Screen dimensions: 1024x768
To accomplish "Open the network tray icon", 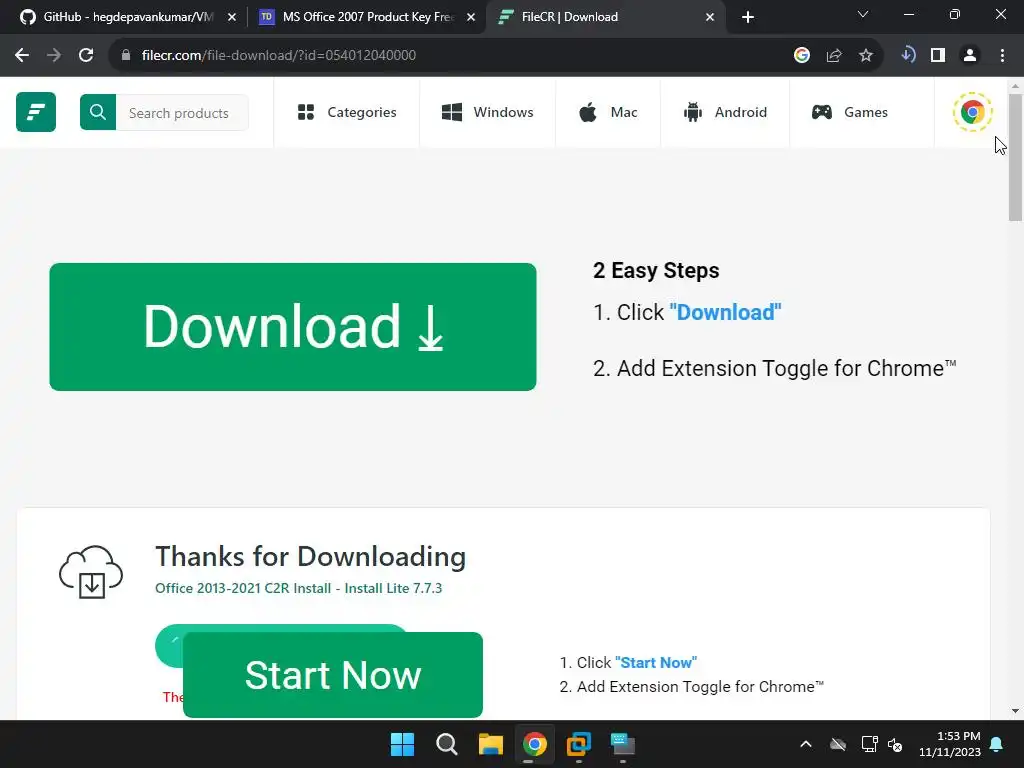I will click(x=869, y=744).
